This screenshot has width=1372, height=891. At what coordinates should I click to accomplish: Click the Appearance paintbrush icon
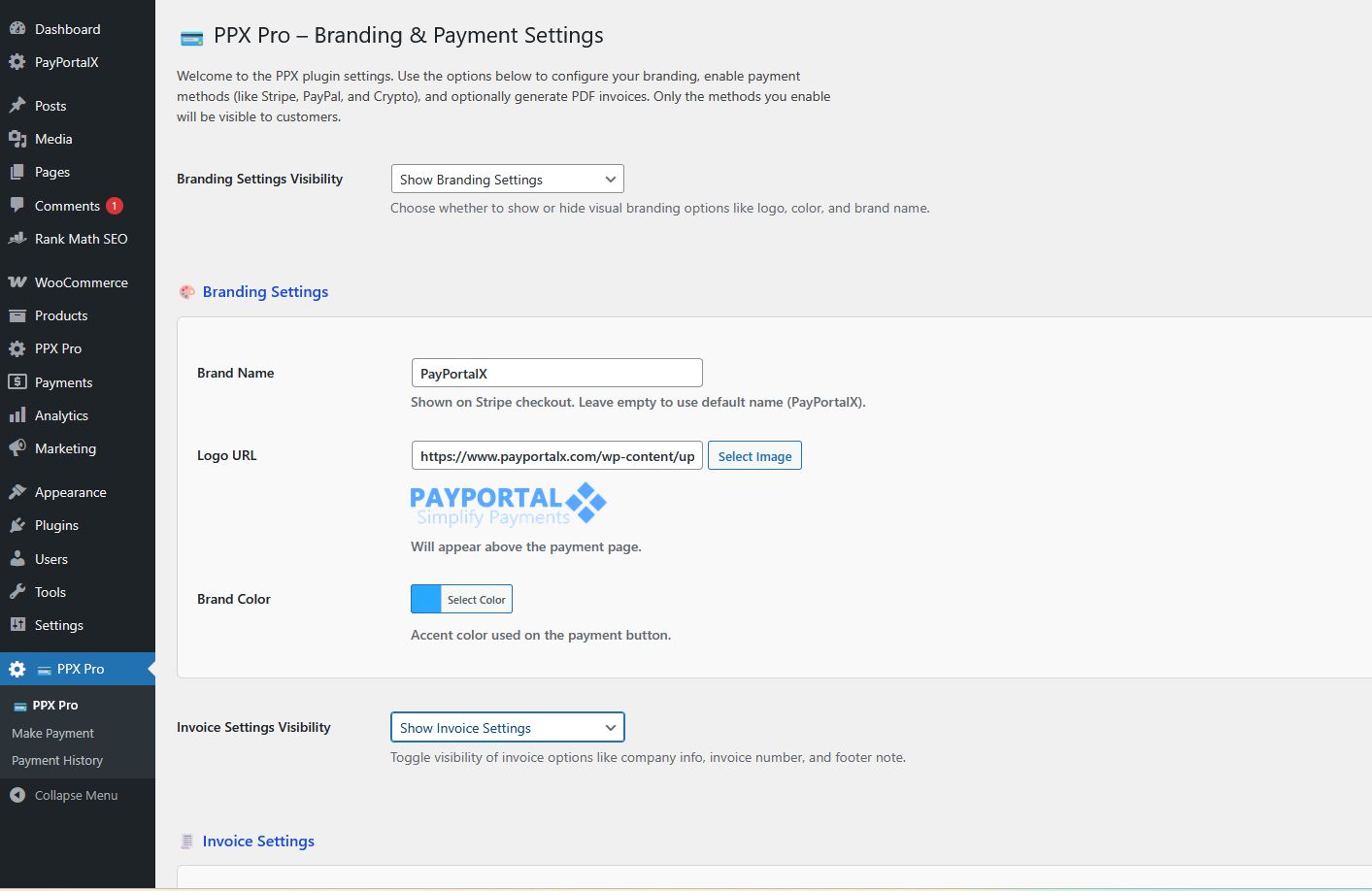coord(17,492)
